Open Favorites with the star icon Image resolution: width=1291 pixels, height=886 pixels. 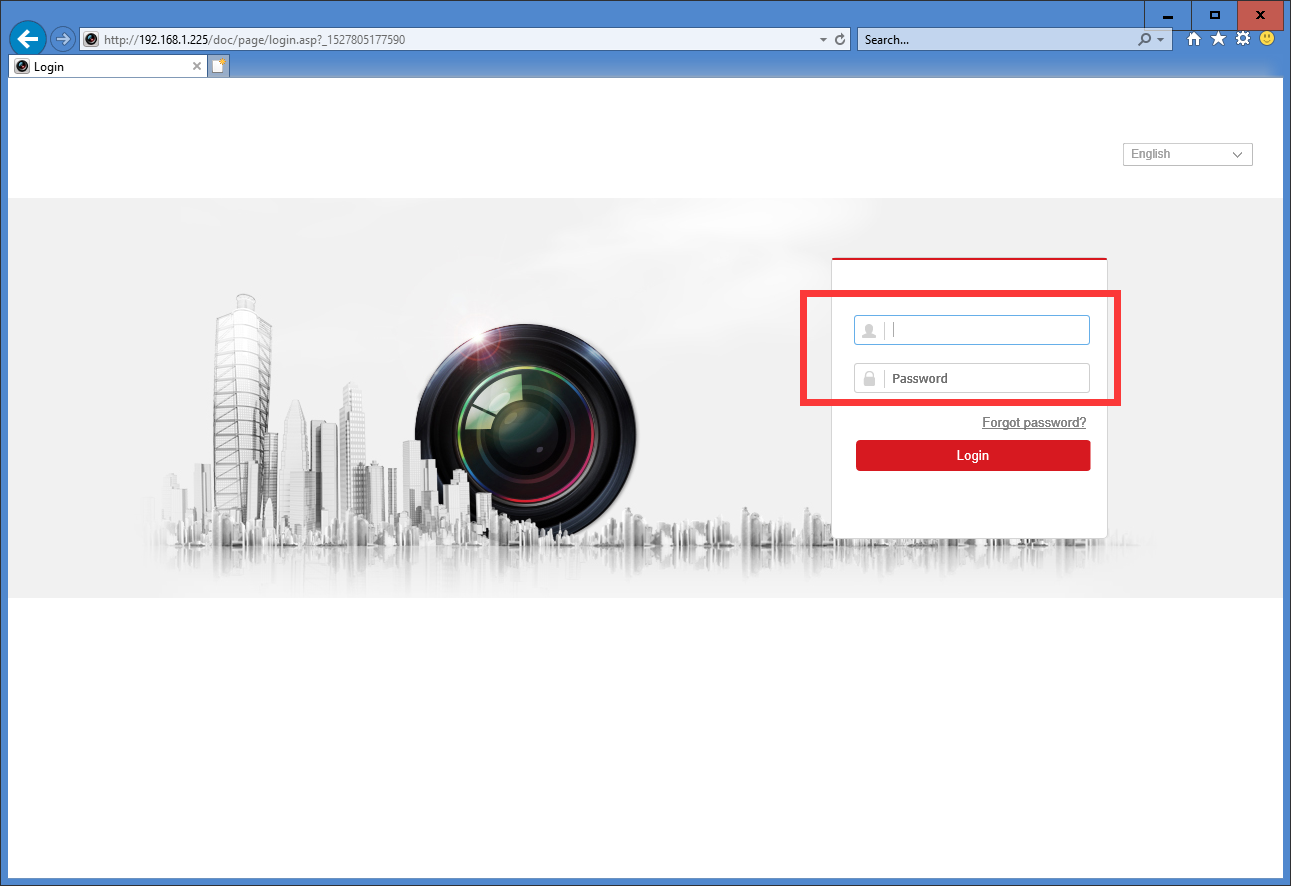tap(1218, 39)
